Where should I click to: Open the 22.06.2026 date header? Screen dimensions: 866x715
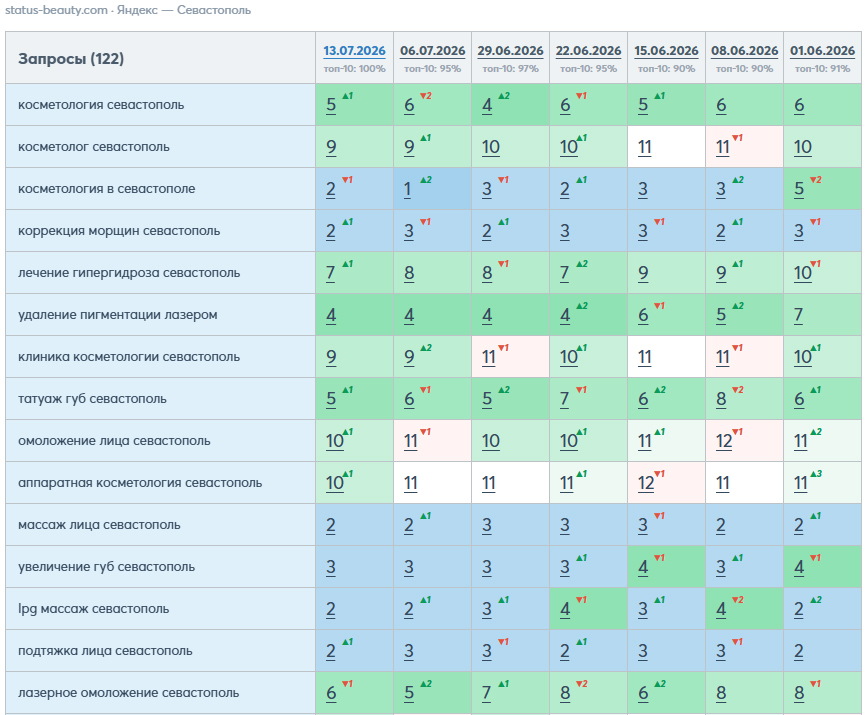588,51
